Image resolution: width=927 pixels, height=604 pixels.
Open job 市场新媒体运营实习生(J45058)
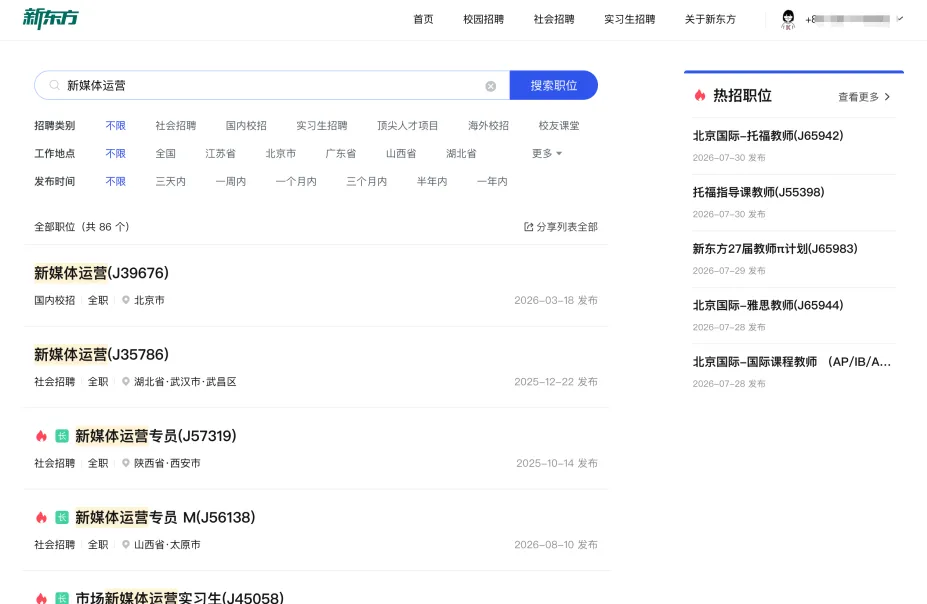(179, 597)
